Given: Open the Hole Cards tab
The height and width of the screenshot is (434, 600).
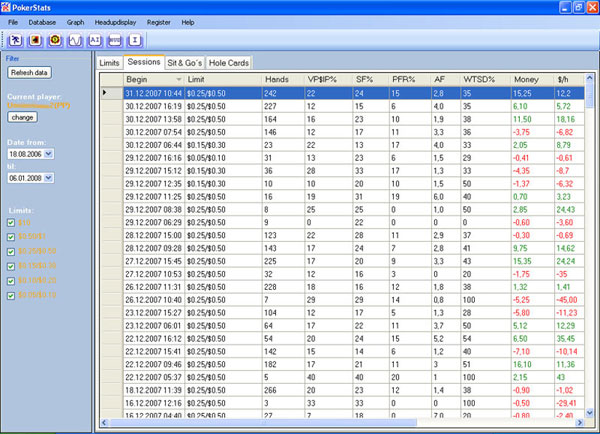Looking at the screenshot, I should click(x=229, y=63).
